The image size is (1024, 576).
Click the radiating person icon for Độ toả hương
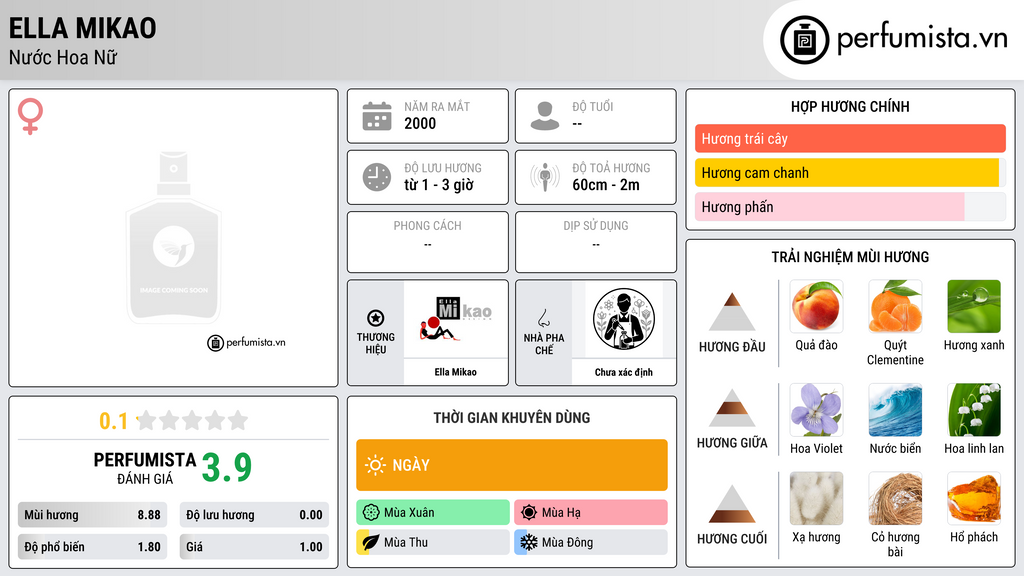click(x=545, y=177)
